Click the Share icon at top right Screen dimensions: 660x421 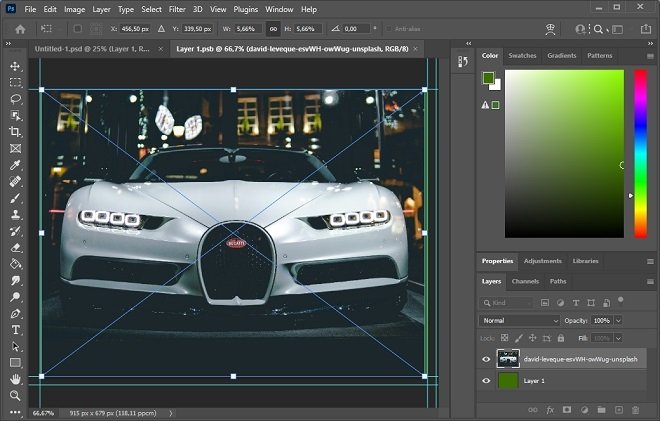coord(646,29)
